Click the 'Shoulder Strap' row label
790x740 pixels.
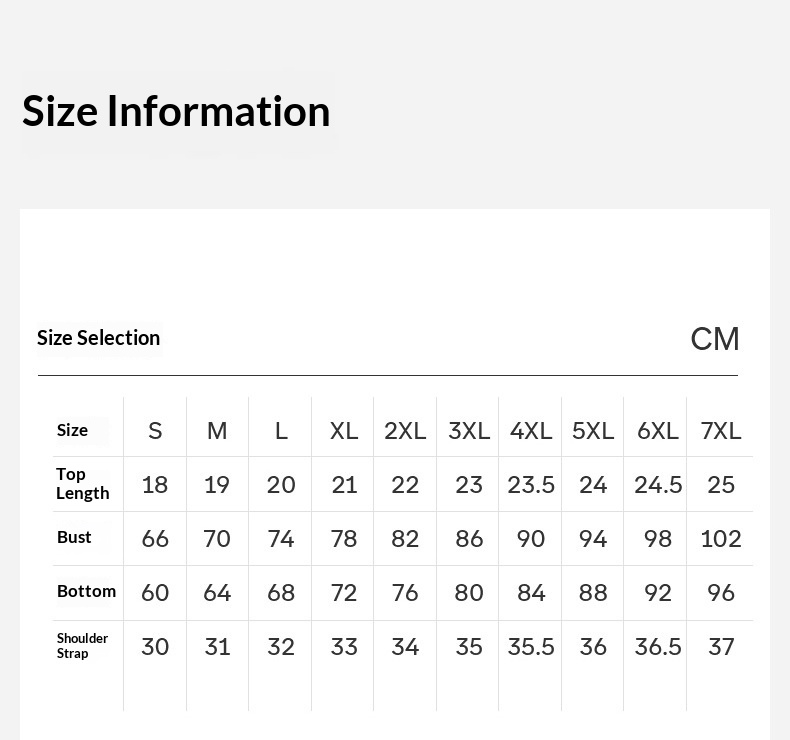point(82,646)
